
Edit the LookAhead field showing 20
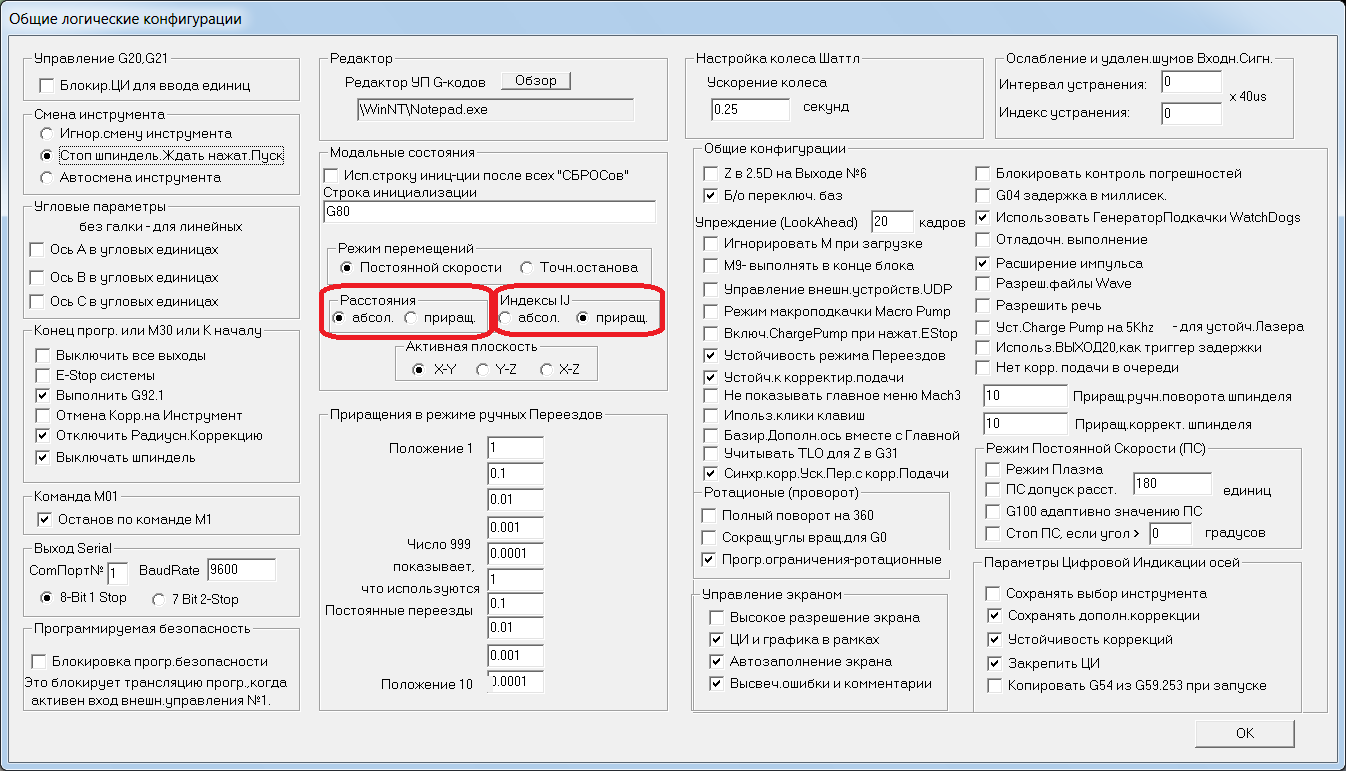coord(892,221)
